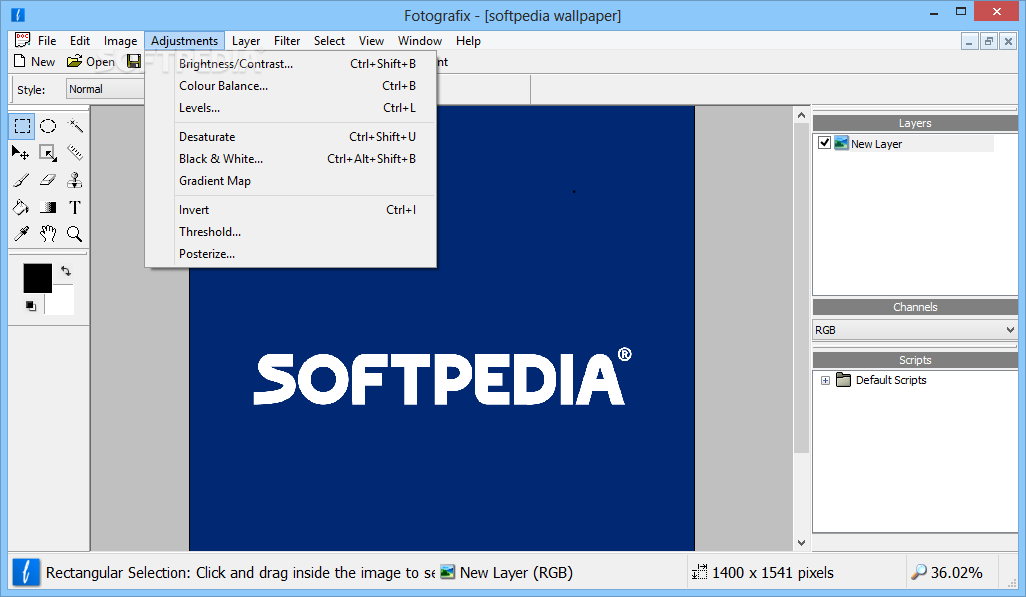Image resolution: width=1026 pixels, height=597 pixels.
Task: Select the Paintbrush tool
Action: tap(22, 180)
